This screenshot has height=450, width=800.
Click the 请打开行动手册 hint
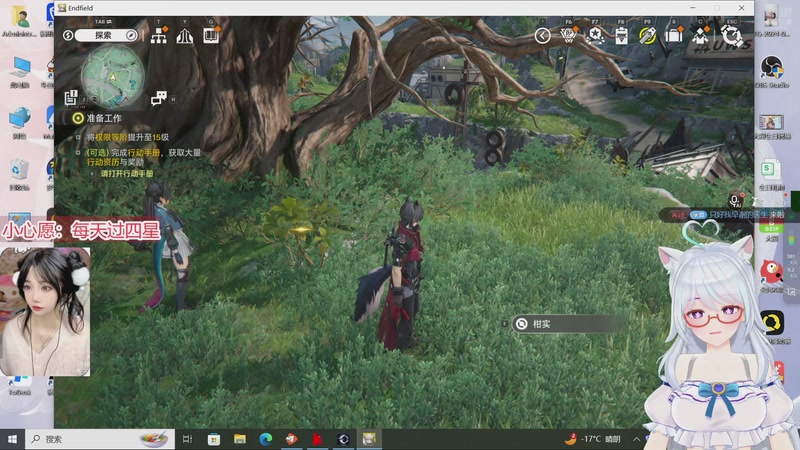[127, 173]
